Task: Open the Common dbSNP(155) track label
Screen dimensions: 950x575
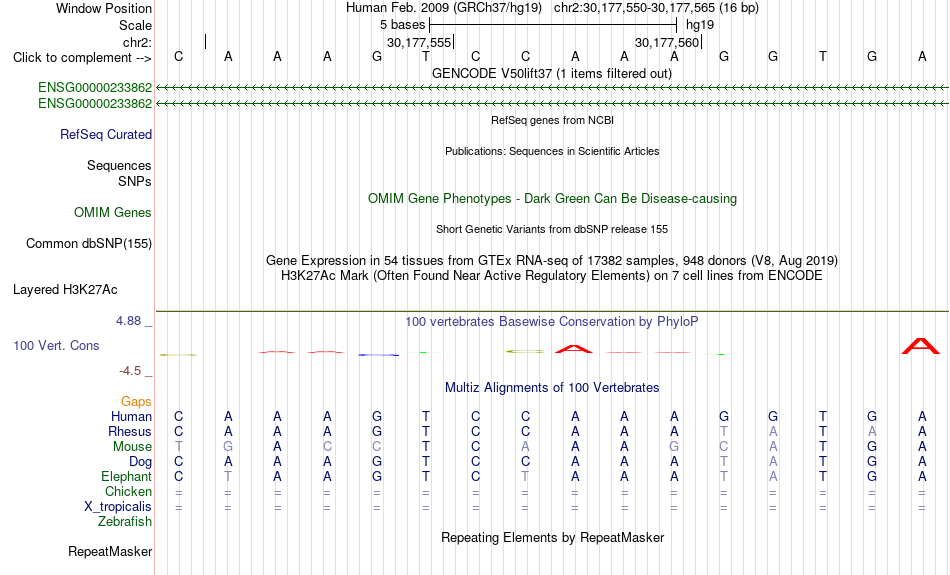Action: tap(88, 244)
